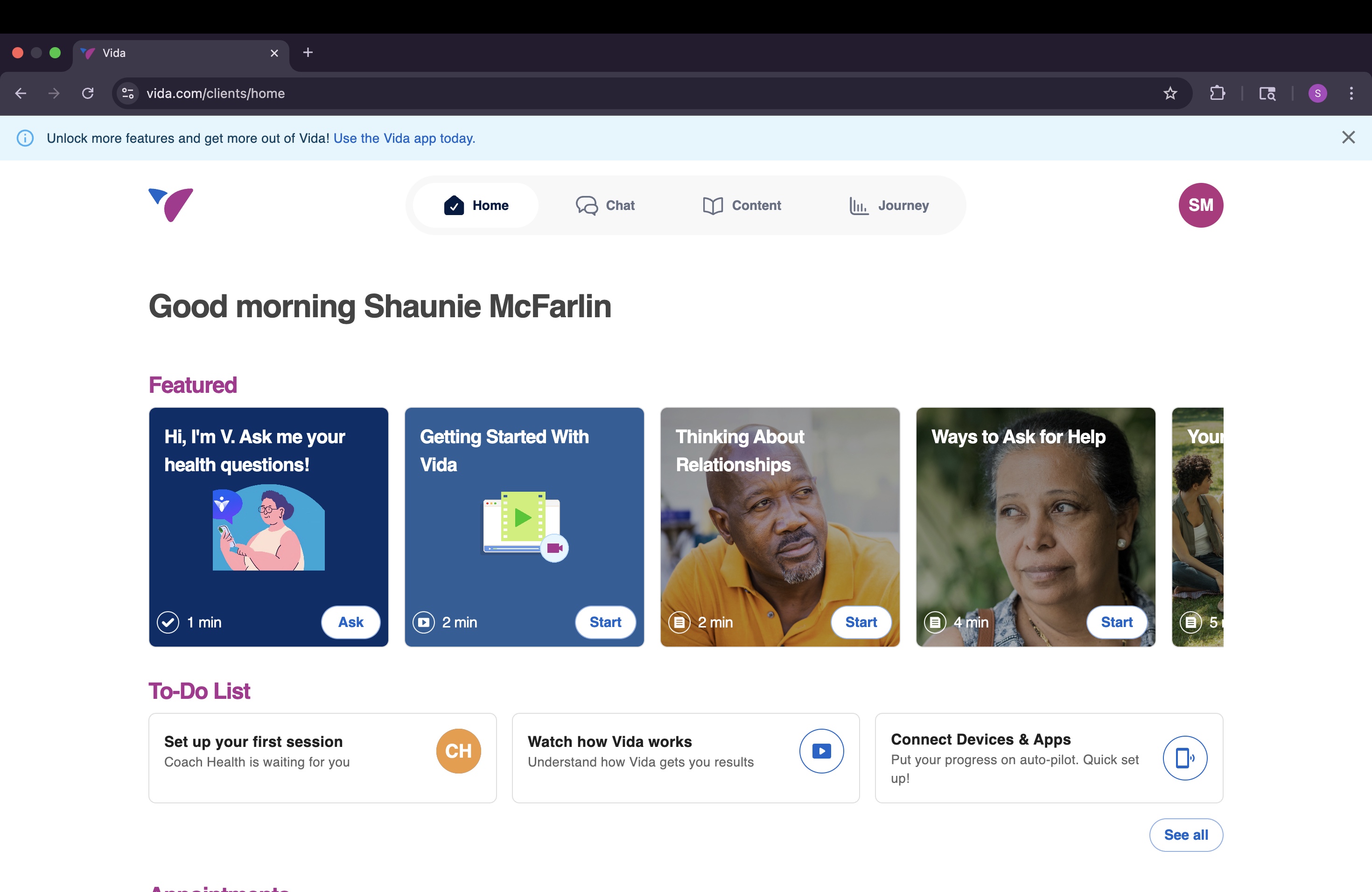Click the Vida logo icon
1372x892 pixels.
click(171, 205)
